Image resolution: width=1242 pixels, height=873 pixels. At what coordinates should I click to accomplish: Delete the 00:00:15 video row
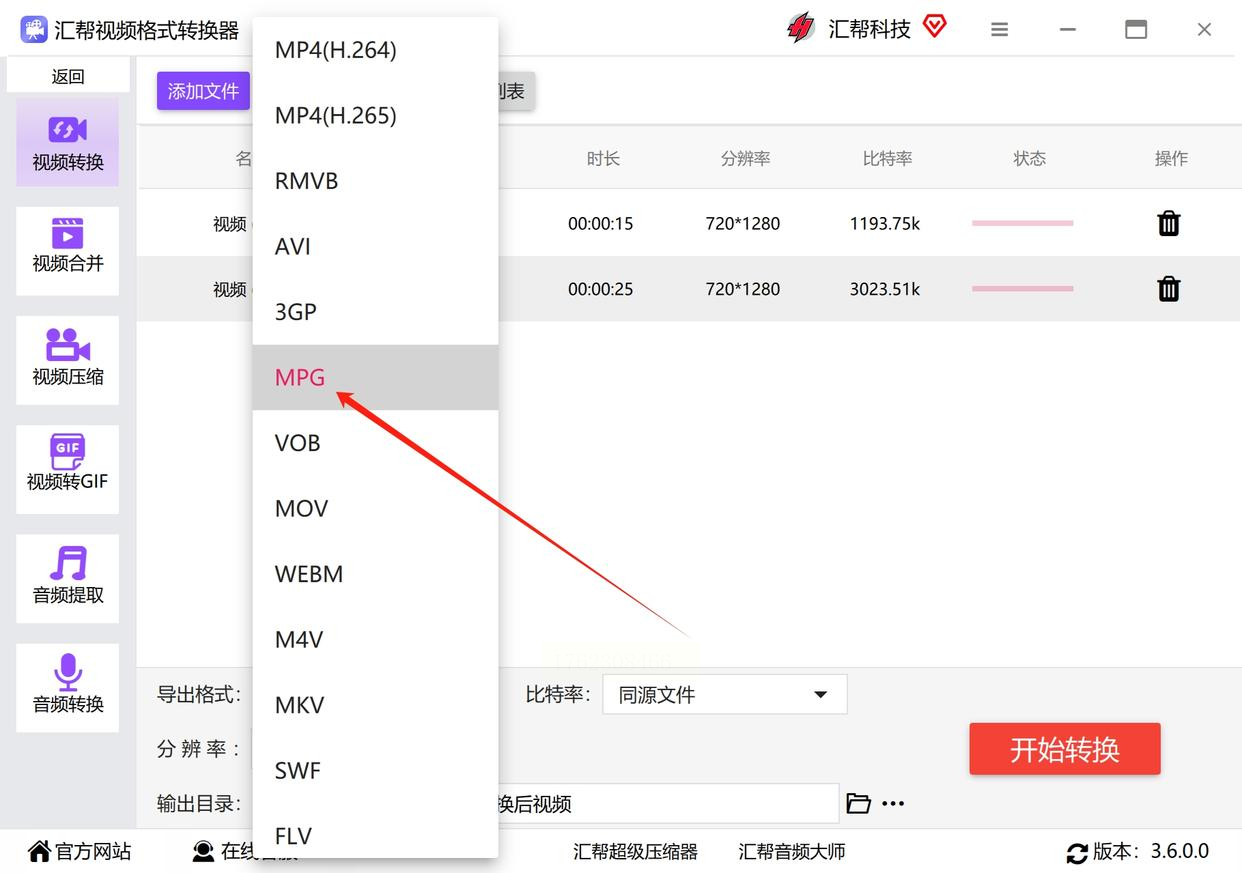(x=1169, y=224)
